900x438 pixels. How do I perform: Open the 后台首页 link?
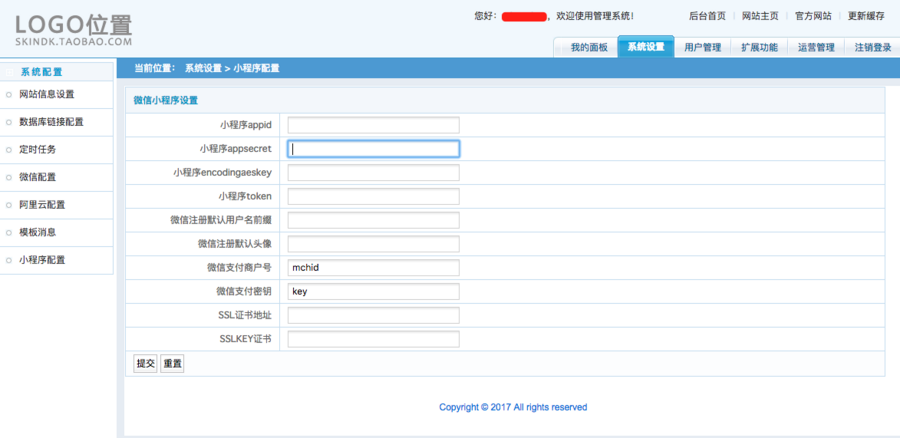pyautogui.click(x=707, y=16)
